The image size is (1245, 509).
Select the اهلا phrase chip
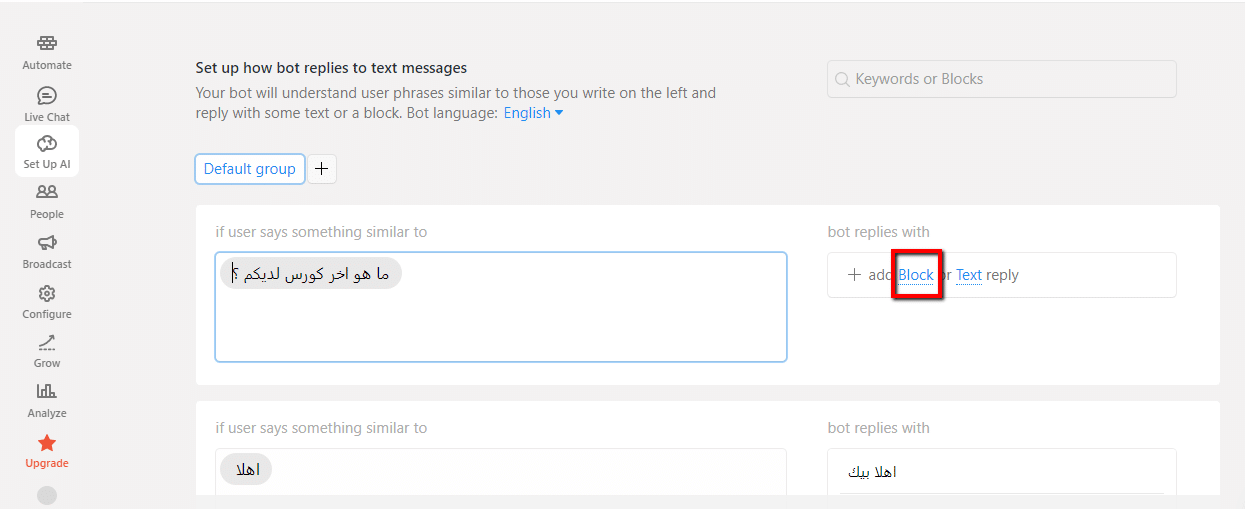tap(245, 469)
